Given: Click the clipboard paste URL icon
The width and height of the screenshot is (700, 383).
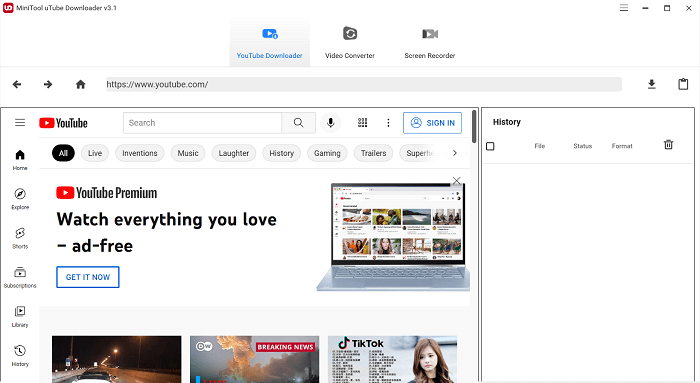Looking at the screenshot, I should 683,84.
